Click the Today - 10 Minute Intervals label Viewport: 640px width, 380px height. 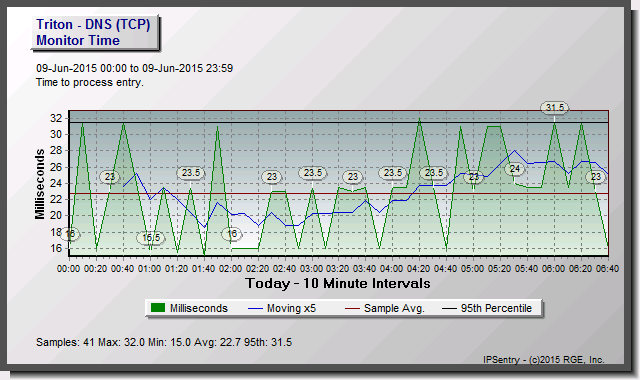coord(338,283)
